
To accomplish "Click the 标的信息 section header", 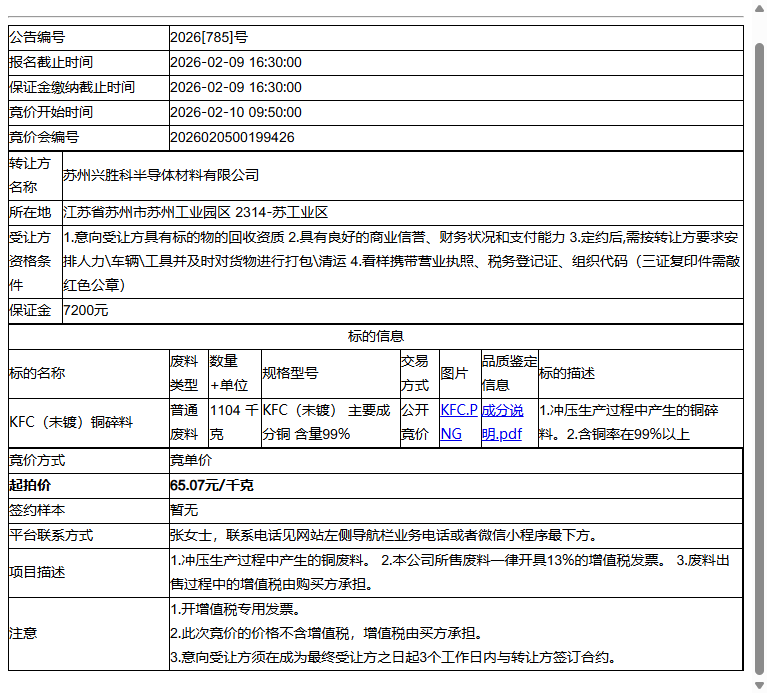I will (376, 336).
